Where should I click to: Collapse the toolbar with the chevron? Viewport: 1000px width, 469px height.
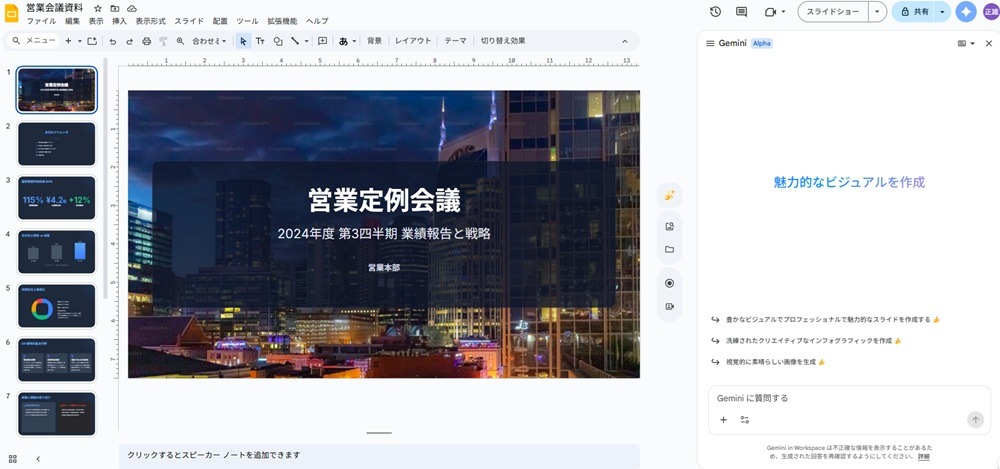(x=625, y=41)
